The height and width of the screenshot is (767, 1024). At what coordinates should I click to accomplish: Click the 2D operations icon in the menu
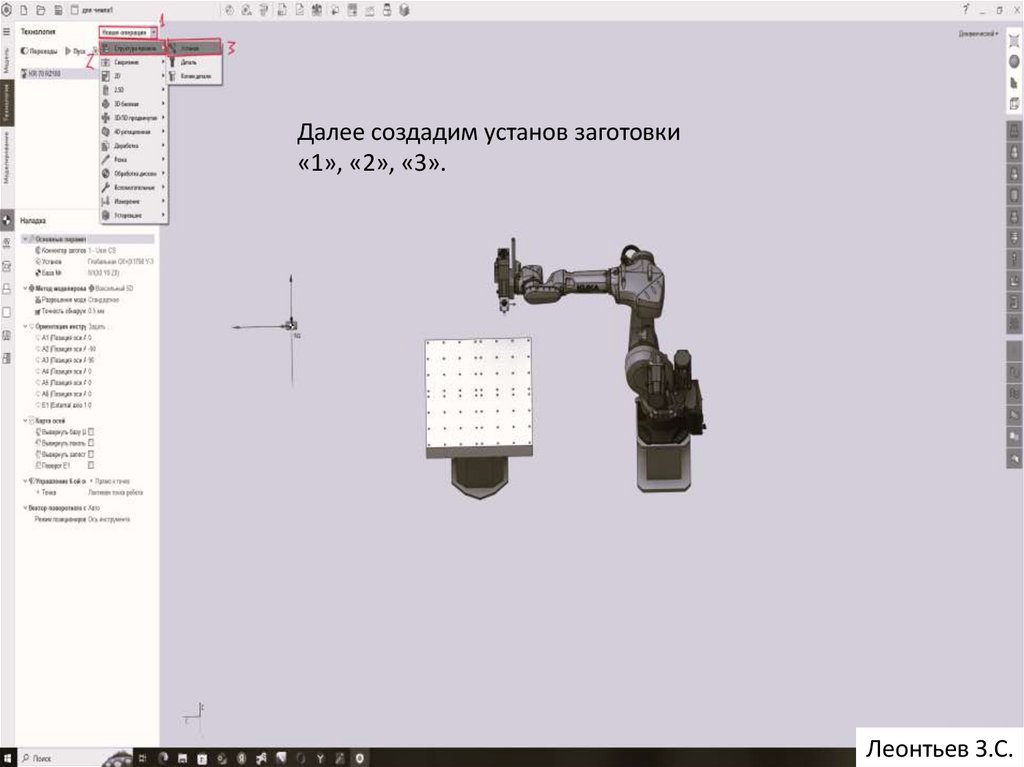(x=106, y=76)
